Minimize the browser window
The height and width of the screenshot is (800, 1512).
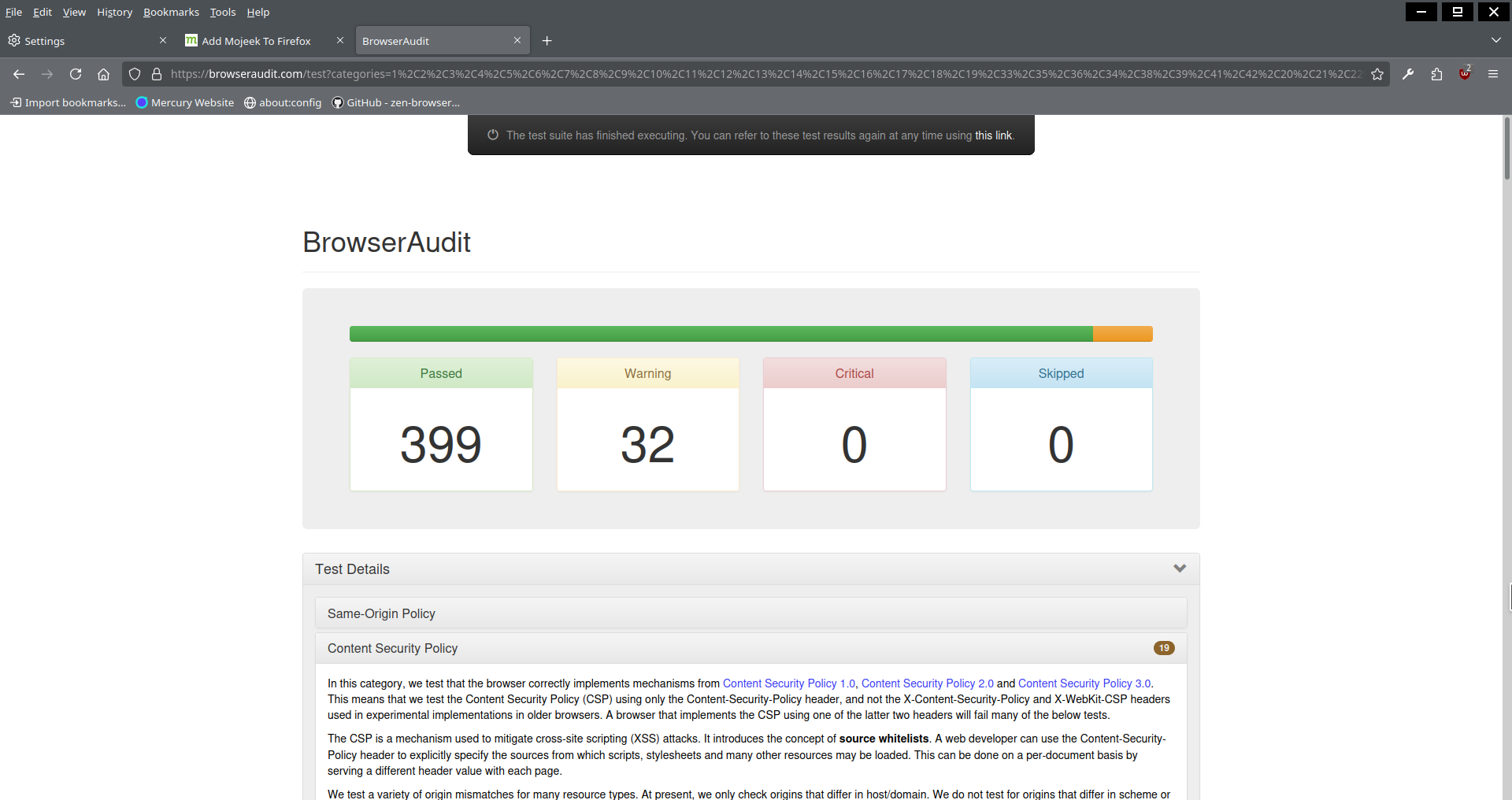(x=1421, y=11)
